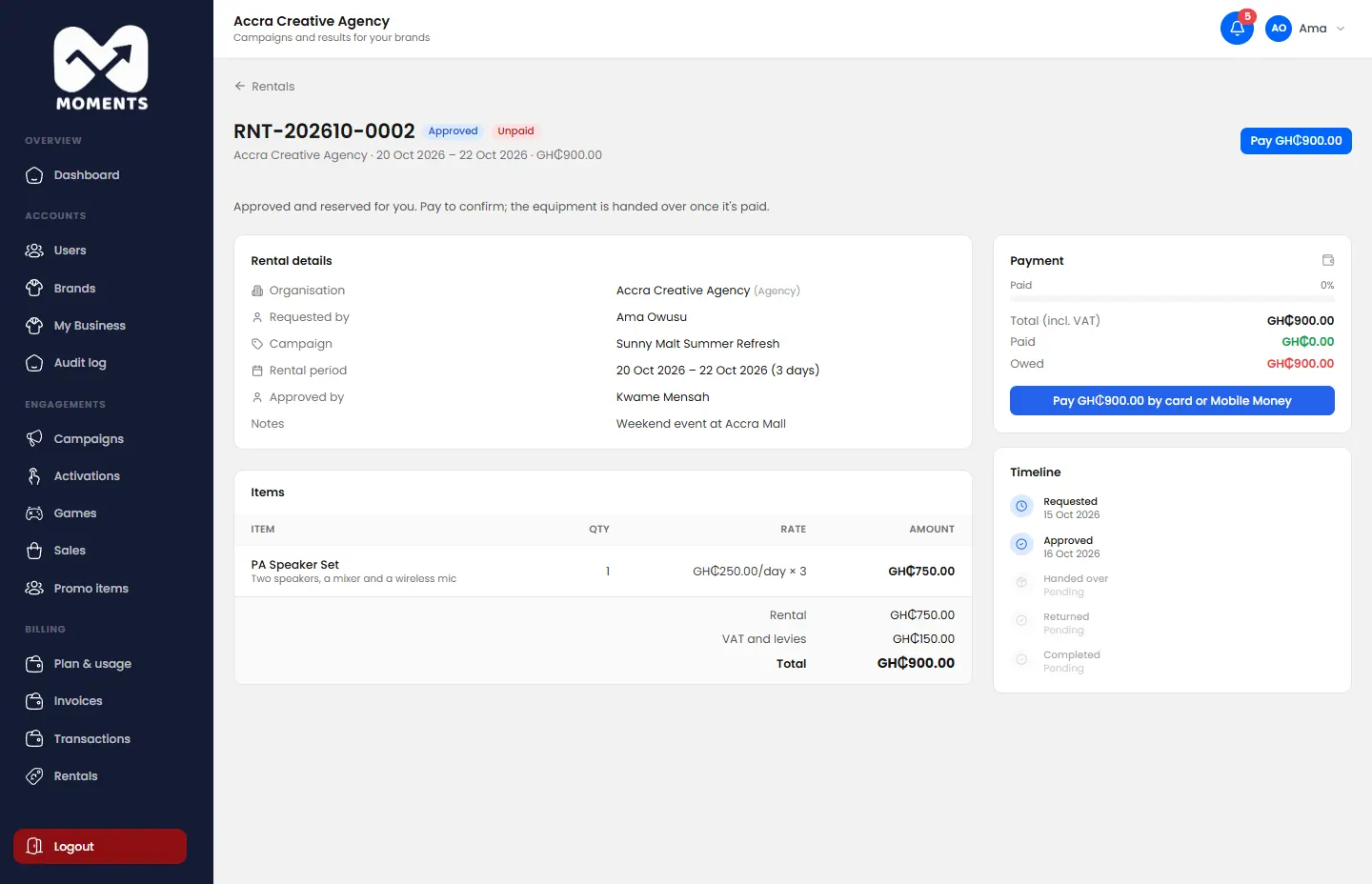Open the Campaigns megaphone icon
The image size is (1372, 884).
point(34,438)
